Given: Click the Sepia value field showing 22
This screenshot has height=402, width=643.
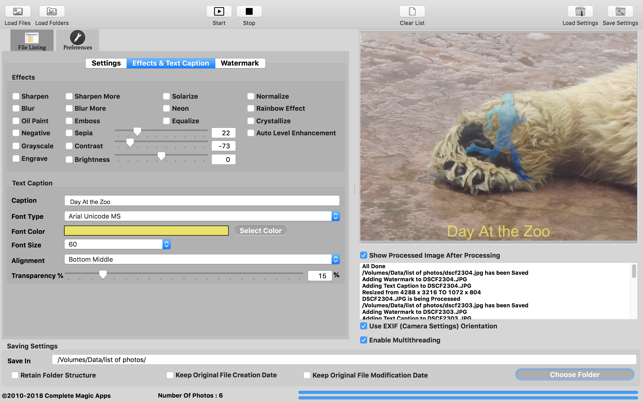Looking at the screenshot, I should 223,133.
